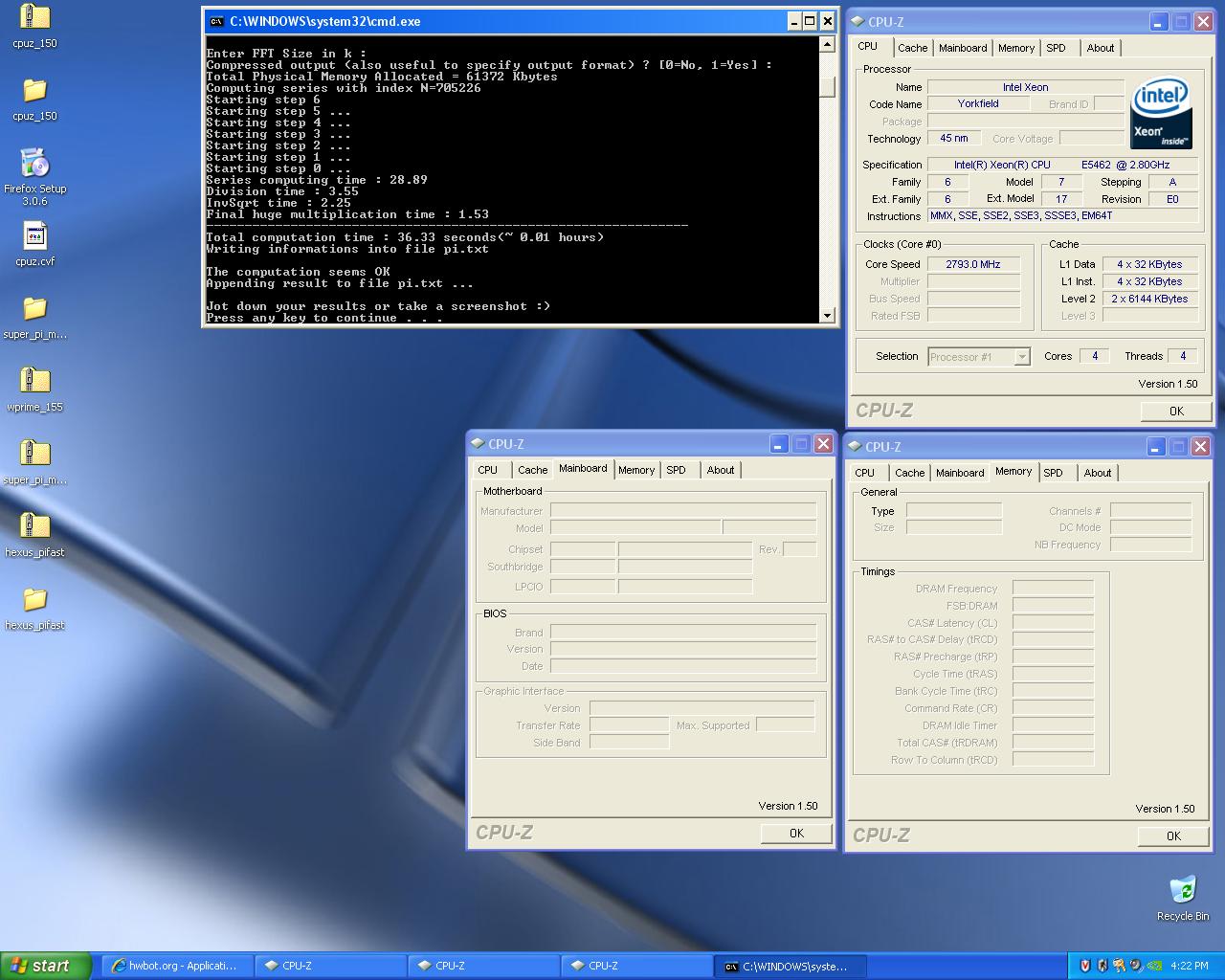Click the title bar icon of the CPU-Z Mainboard window
Screen dimensions: 1225x980
coord(478,444)
